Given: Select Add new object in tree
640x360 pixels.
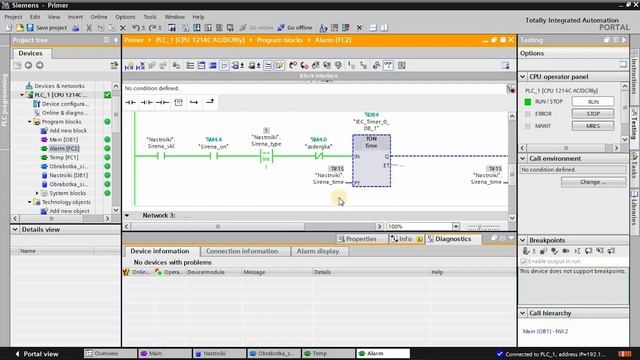Looking at the screenshot, I should point(69,211).
